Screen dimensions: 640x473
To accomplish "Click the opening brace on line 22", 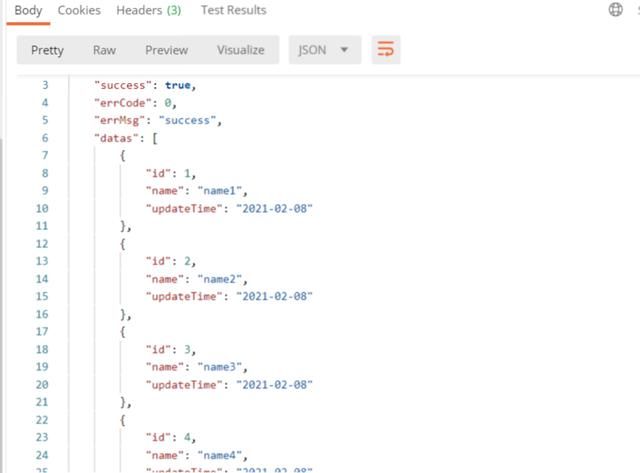I will [x=123, y=419].
